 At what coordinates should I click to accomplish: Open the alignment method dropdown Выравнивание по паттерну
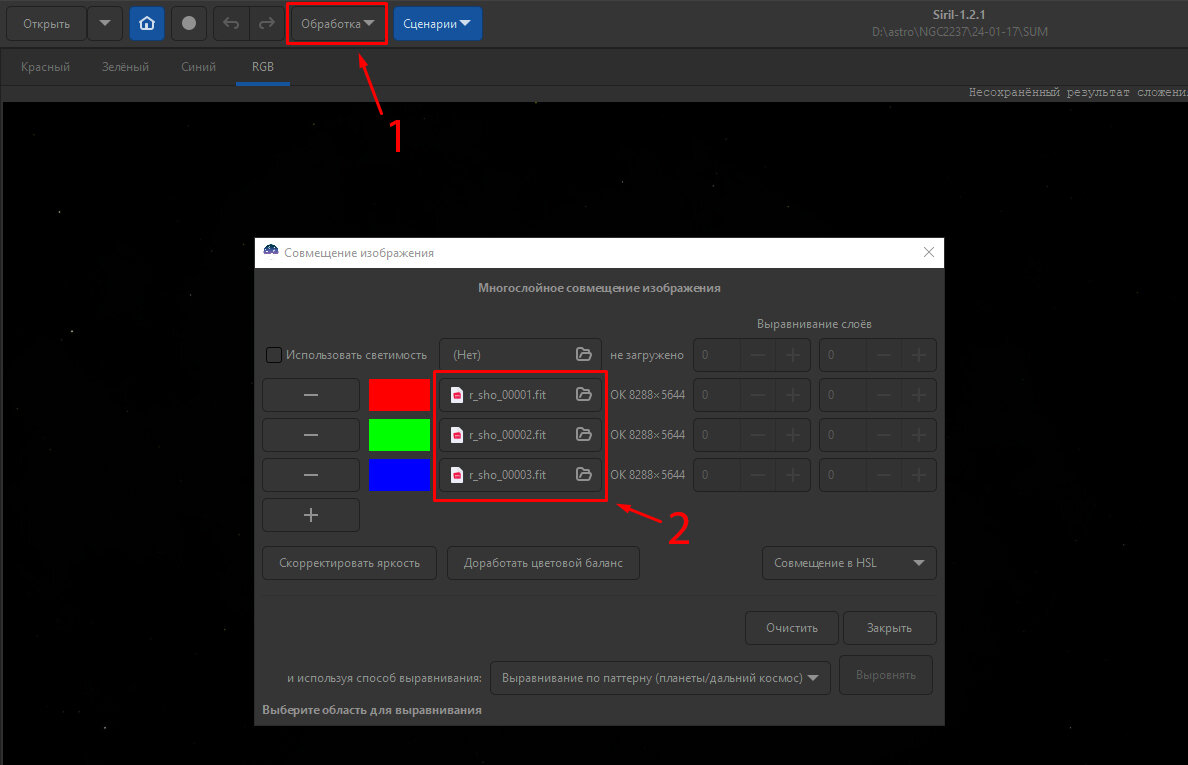coord(661,678)
